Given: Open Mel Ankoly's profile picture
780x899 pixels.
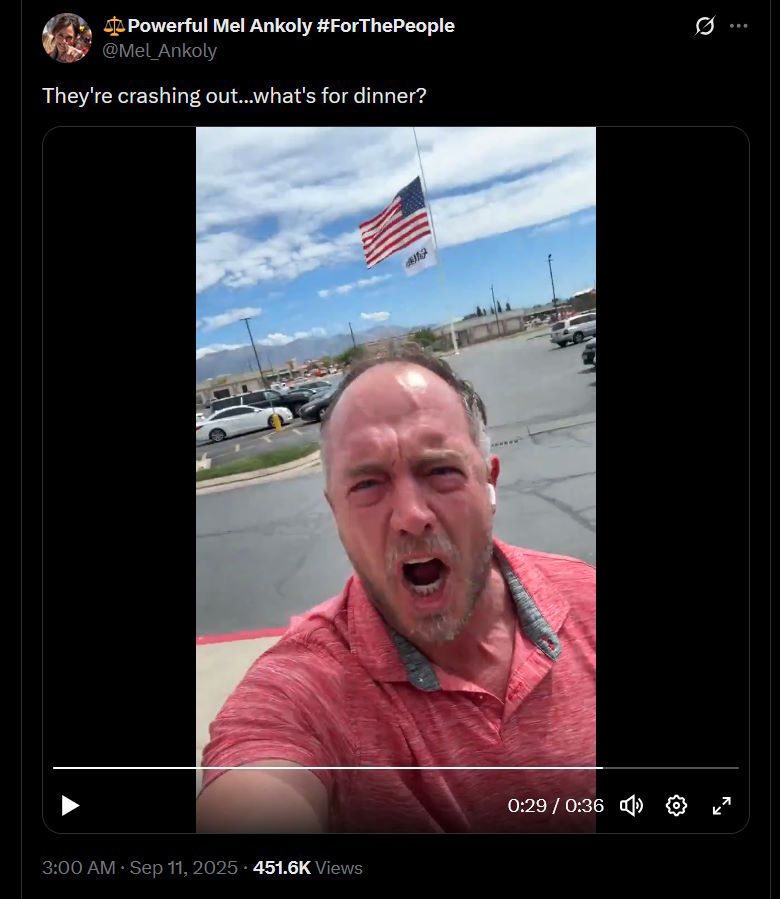Looking at the screenshot, I should point(67,38).
